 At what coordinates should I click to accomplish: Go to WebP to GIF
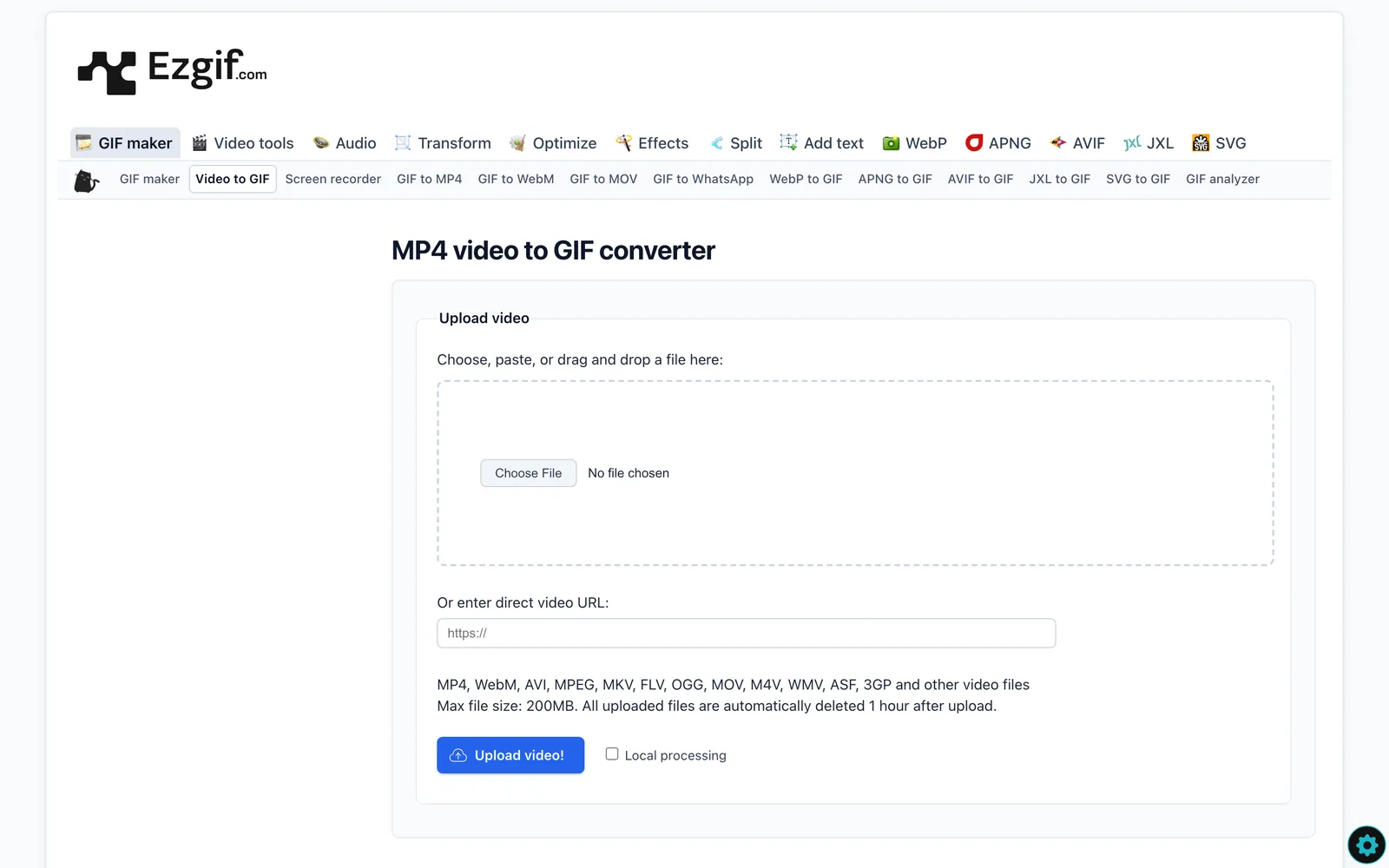[806, 179]
